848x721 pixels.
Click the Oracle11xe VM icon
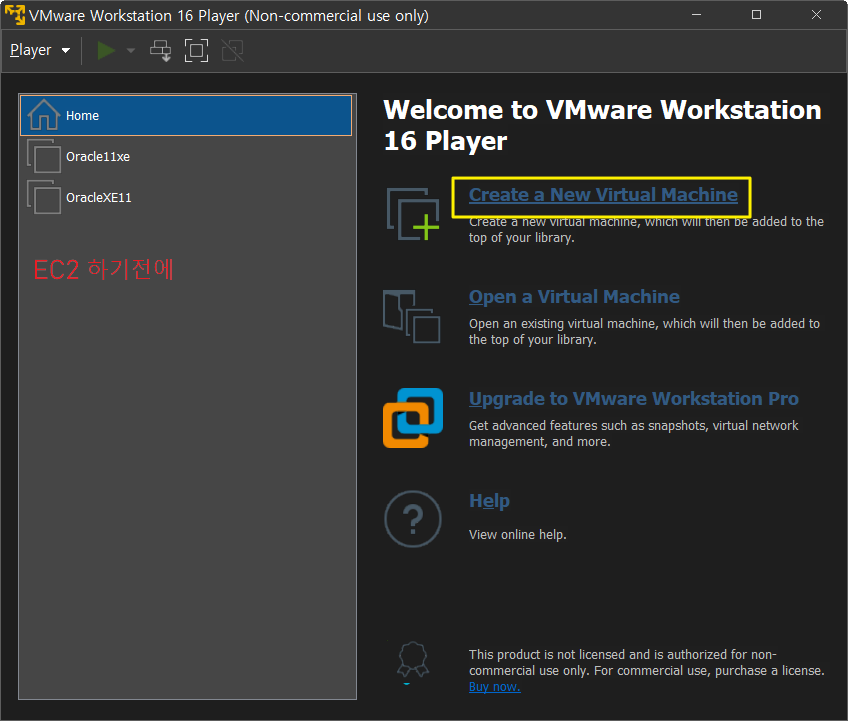click(44, 156)
